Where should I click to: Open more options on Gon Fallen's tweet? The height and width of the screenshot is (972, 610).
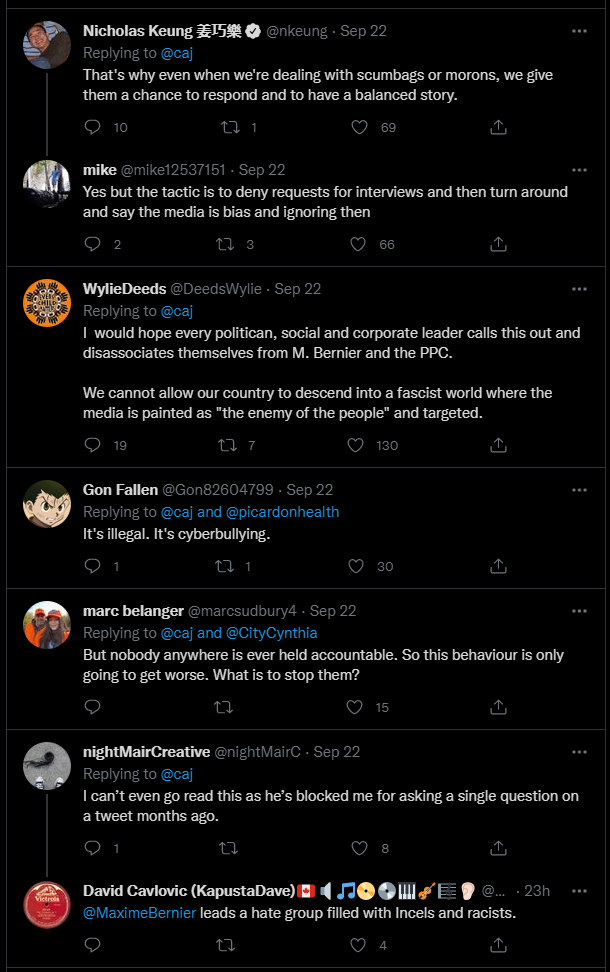[x=579, y=490]
